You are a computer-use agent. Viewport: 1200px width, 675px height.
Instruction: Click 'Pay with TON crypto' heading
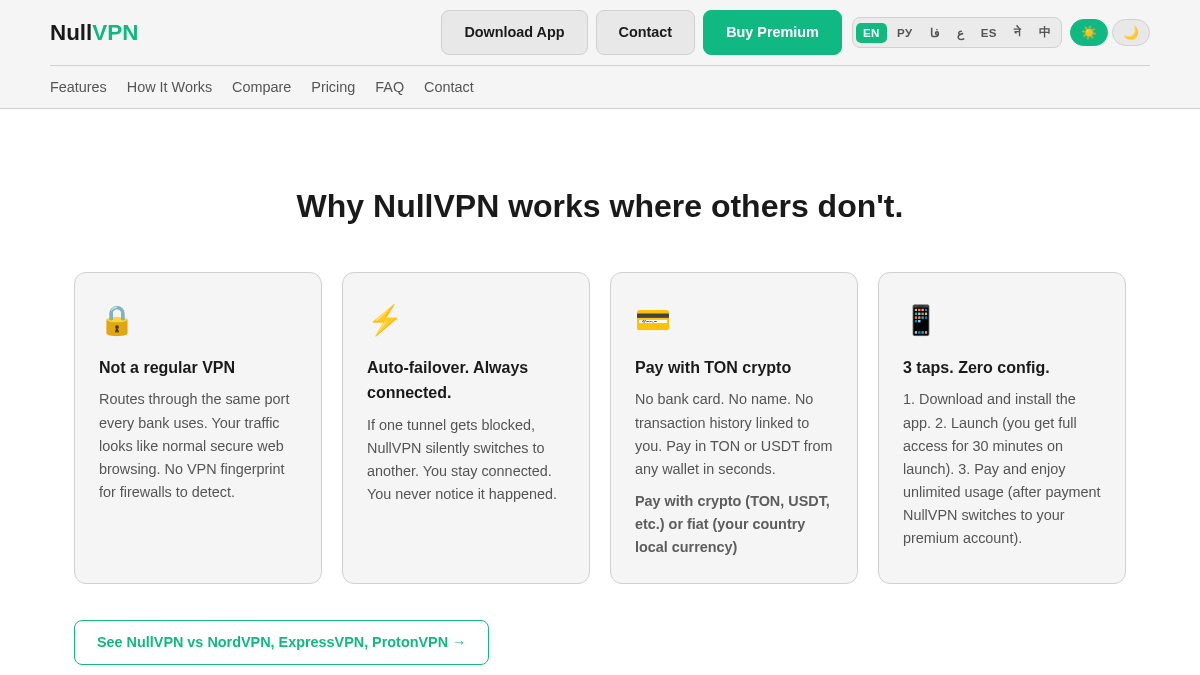[x=713, y=368]
